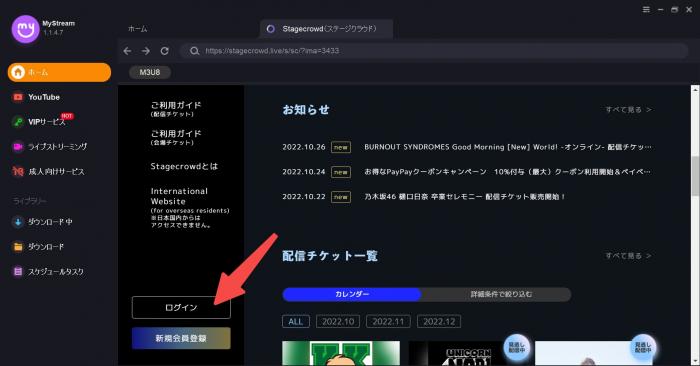
Task: Switch to the Stagecrowd tab
Action: click(326, 29)
